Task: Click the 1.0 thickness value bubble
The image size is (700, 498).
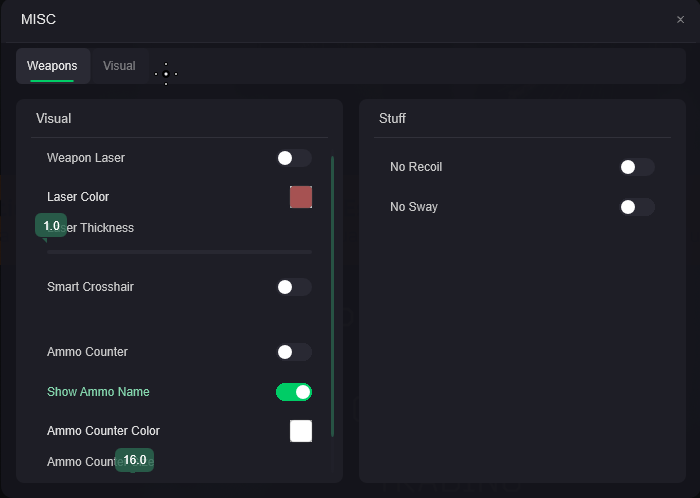Action: coord(51,226)
